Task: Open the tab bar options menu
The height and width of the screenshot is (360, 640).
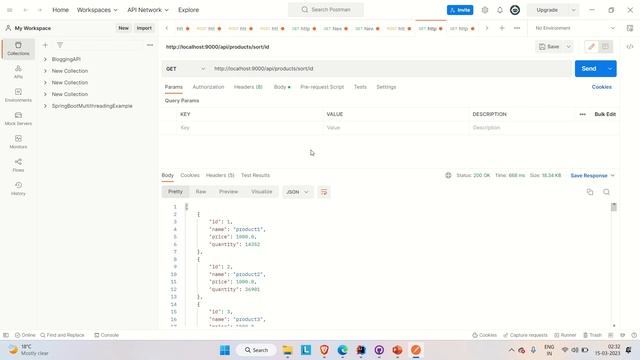Action: click(x=517, y=28)
